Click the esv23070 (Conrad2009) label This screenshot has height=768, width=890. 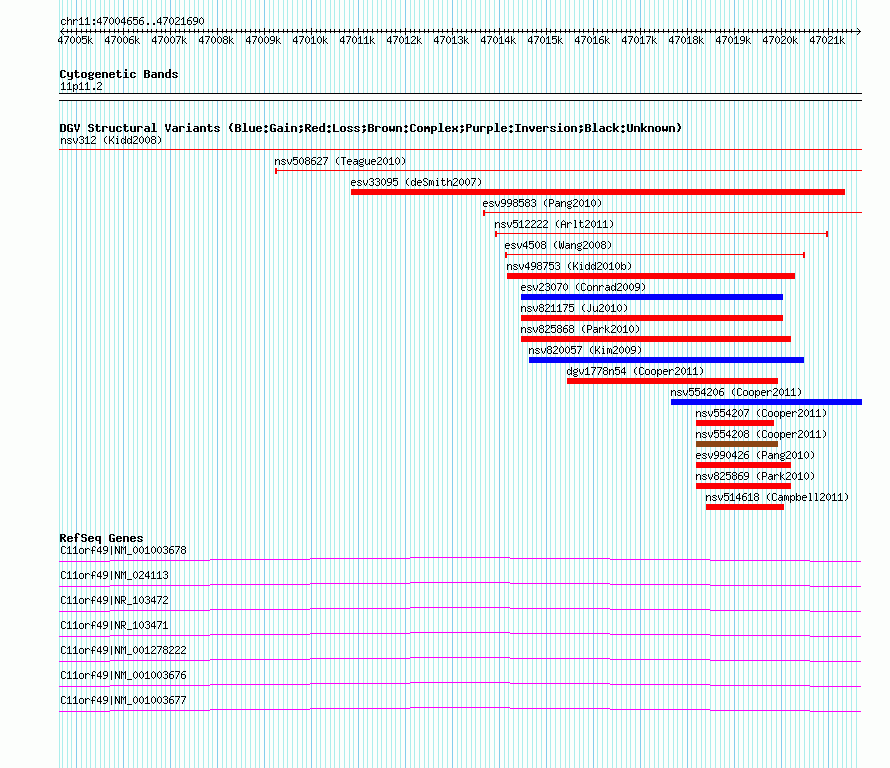click(583, 287)
